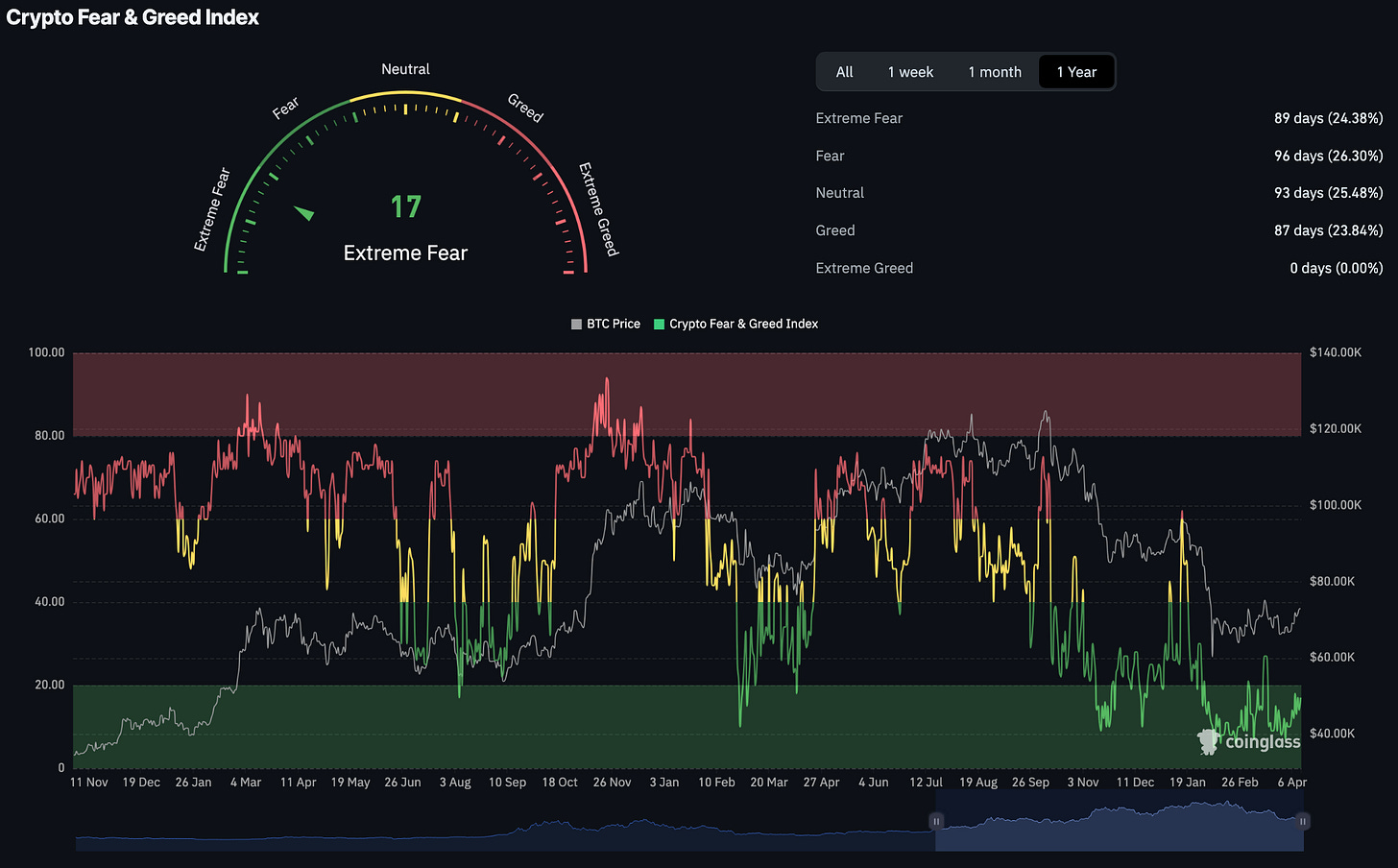Click the left handle of the range navigator
Screen dimensions: 1398x868
(x=936, y=821)
